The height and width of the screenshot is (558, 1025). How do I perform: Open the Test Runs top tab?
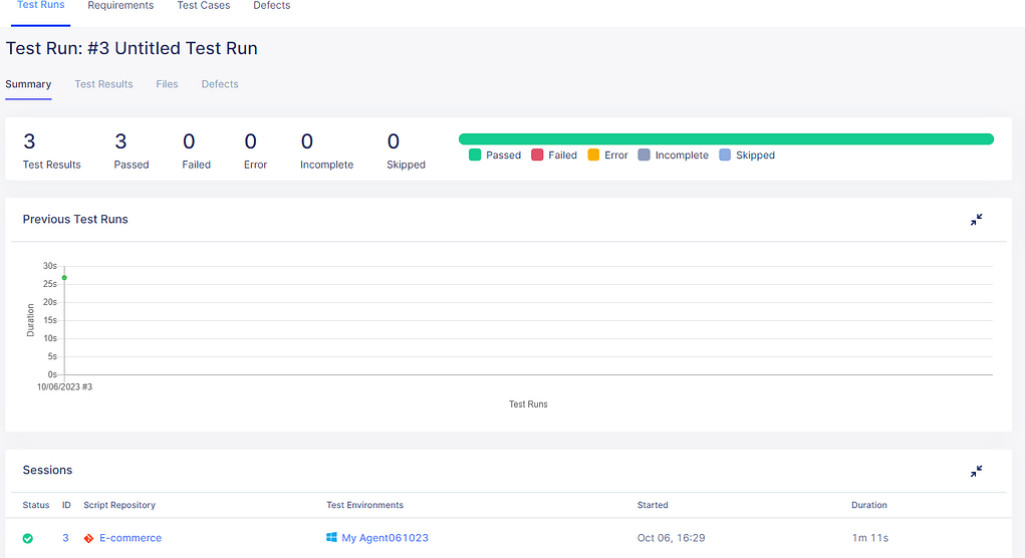click(x=41, y=5)
